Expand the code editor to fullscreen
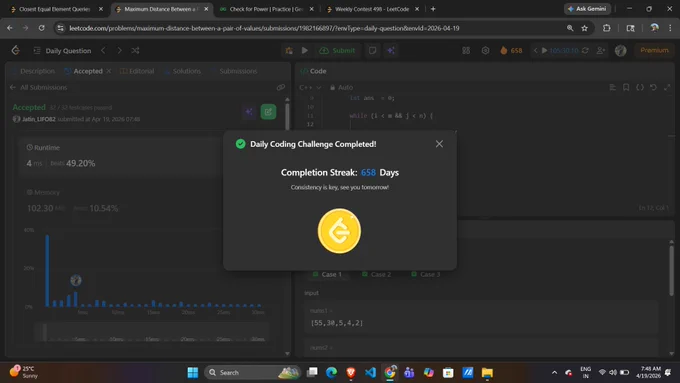 (x=667, y=88)
